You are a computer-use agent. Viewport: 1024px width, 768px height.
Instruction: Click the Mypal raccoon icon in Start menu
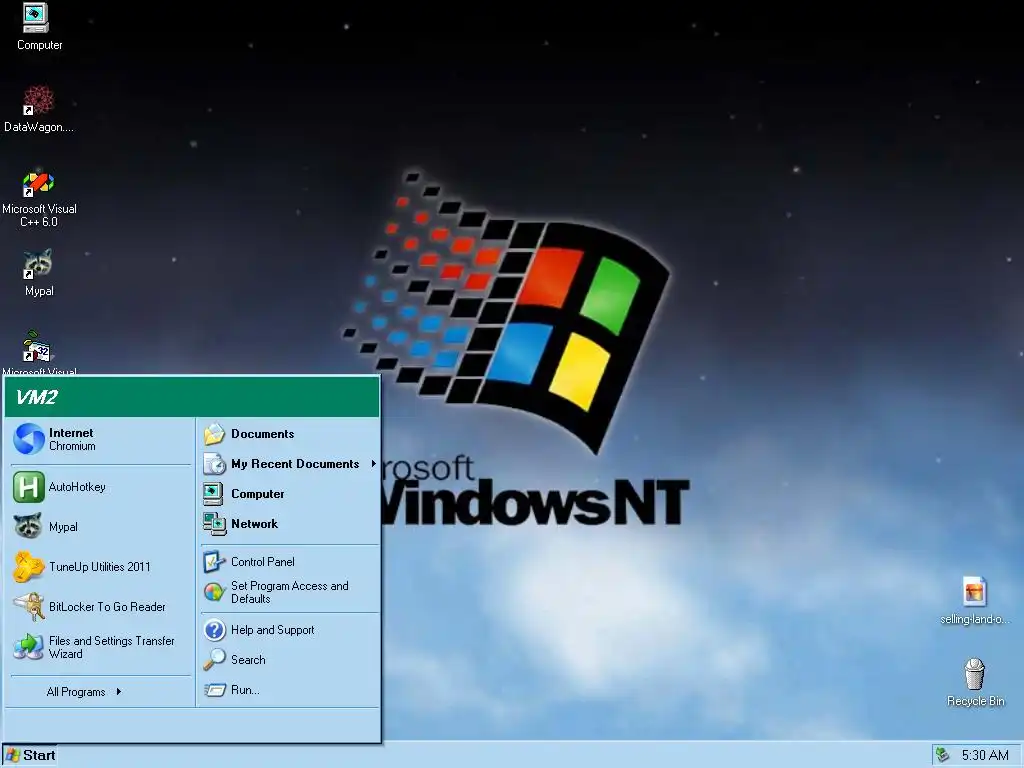(x=28, y=526)
